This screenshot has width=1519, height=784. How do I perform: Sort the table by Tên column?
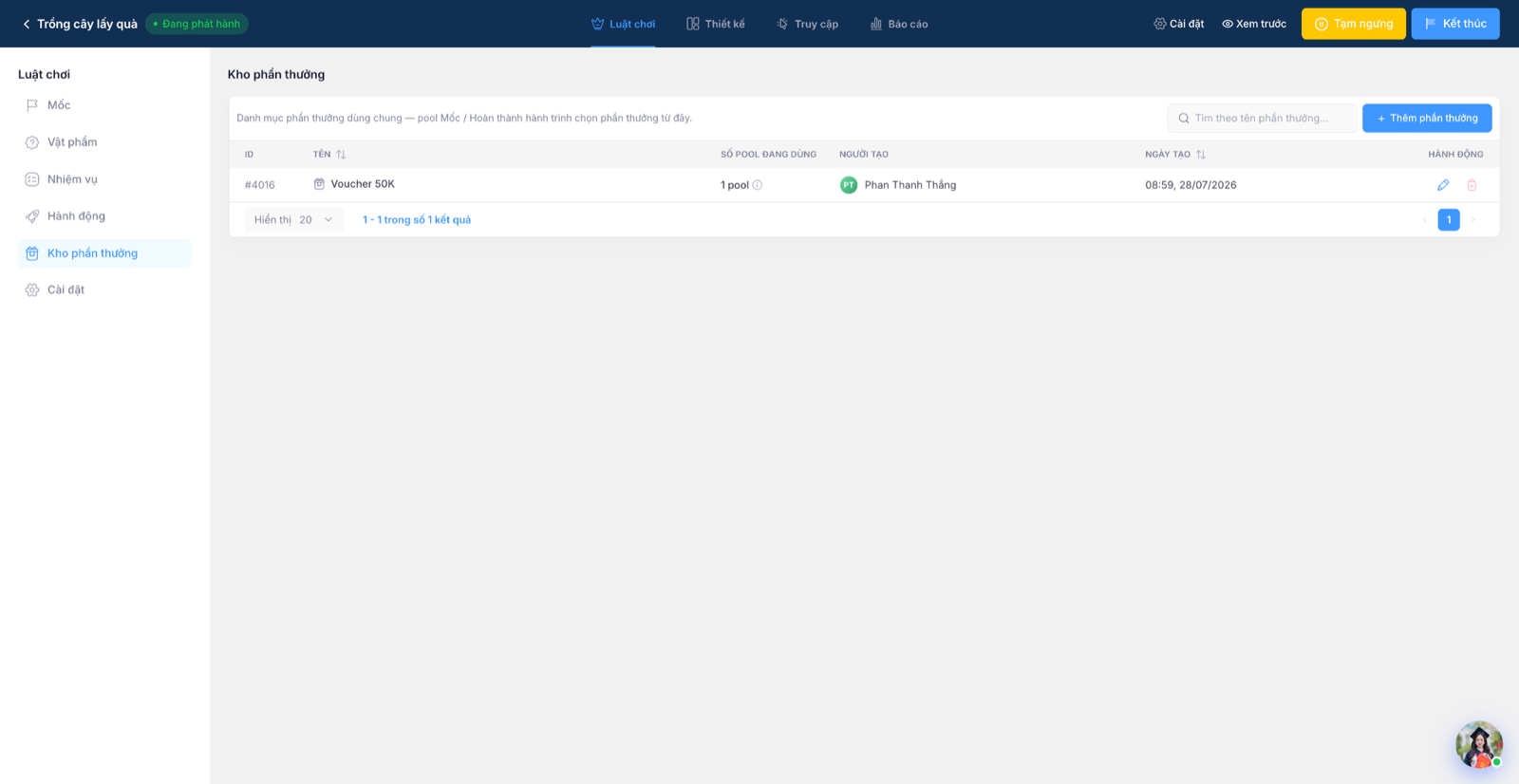(x=341, y=154)
